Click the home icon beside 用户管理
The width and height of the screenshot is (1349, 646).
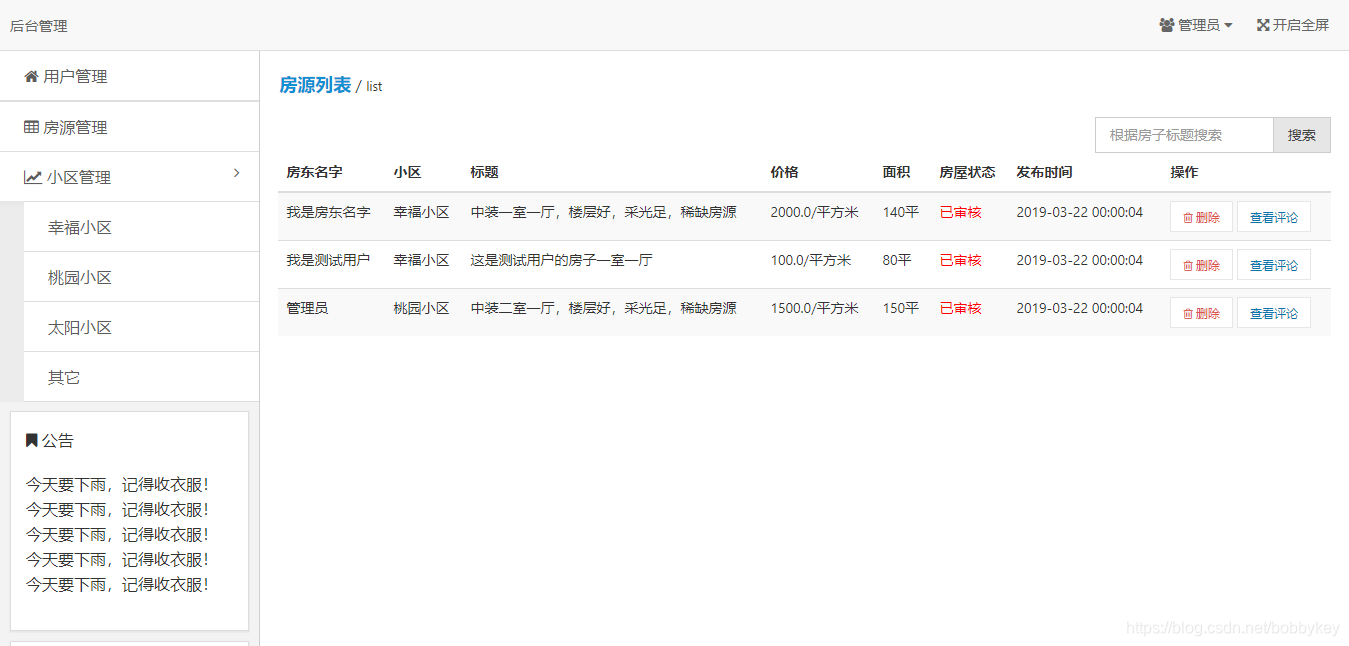pyautogui.click(x=31, y=76)
